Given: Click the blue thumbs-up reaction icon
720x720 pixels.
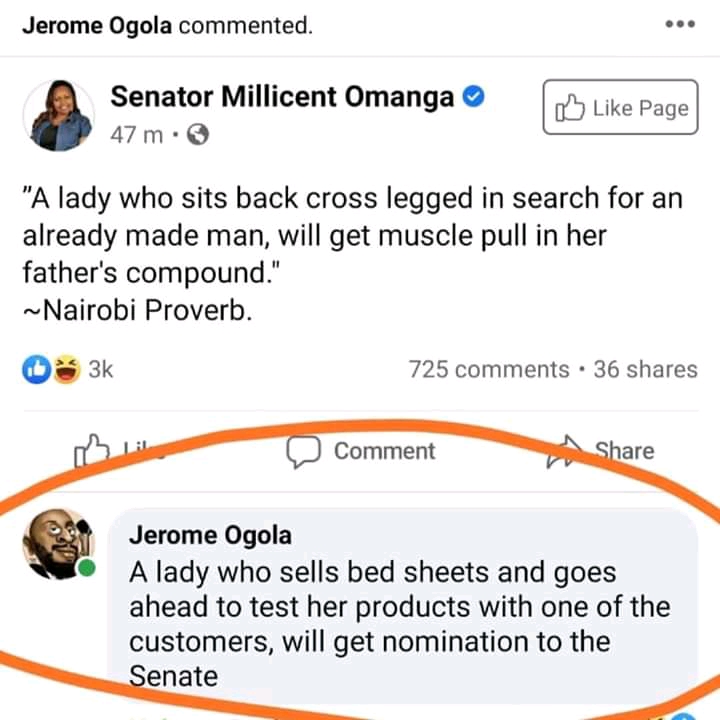Looking at the screenshot, I should click(36, 369).
